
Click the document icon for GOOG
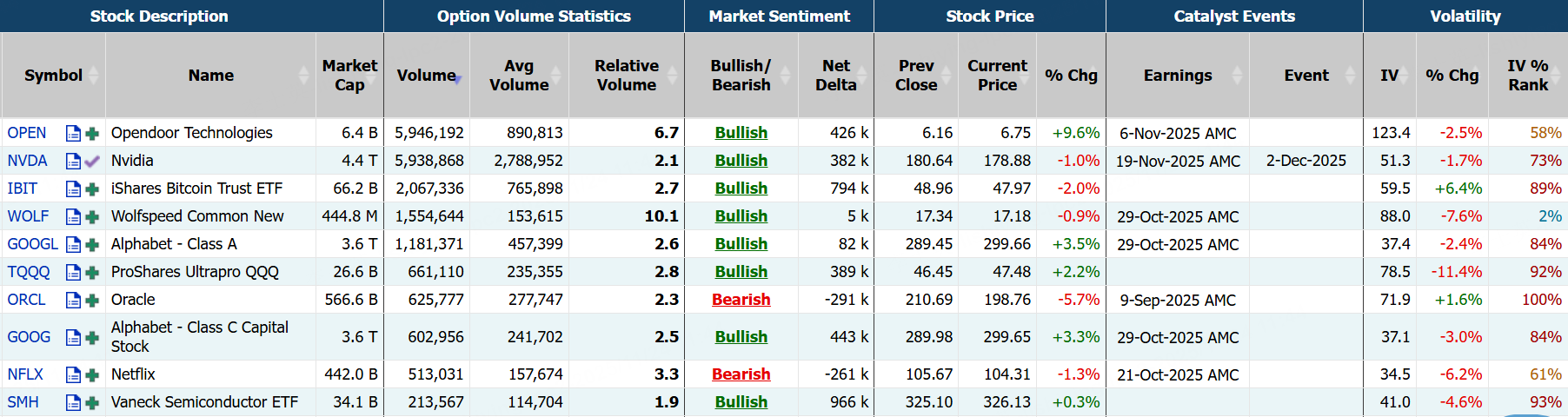74,337
